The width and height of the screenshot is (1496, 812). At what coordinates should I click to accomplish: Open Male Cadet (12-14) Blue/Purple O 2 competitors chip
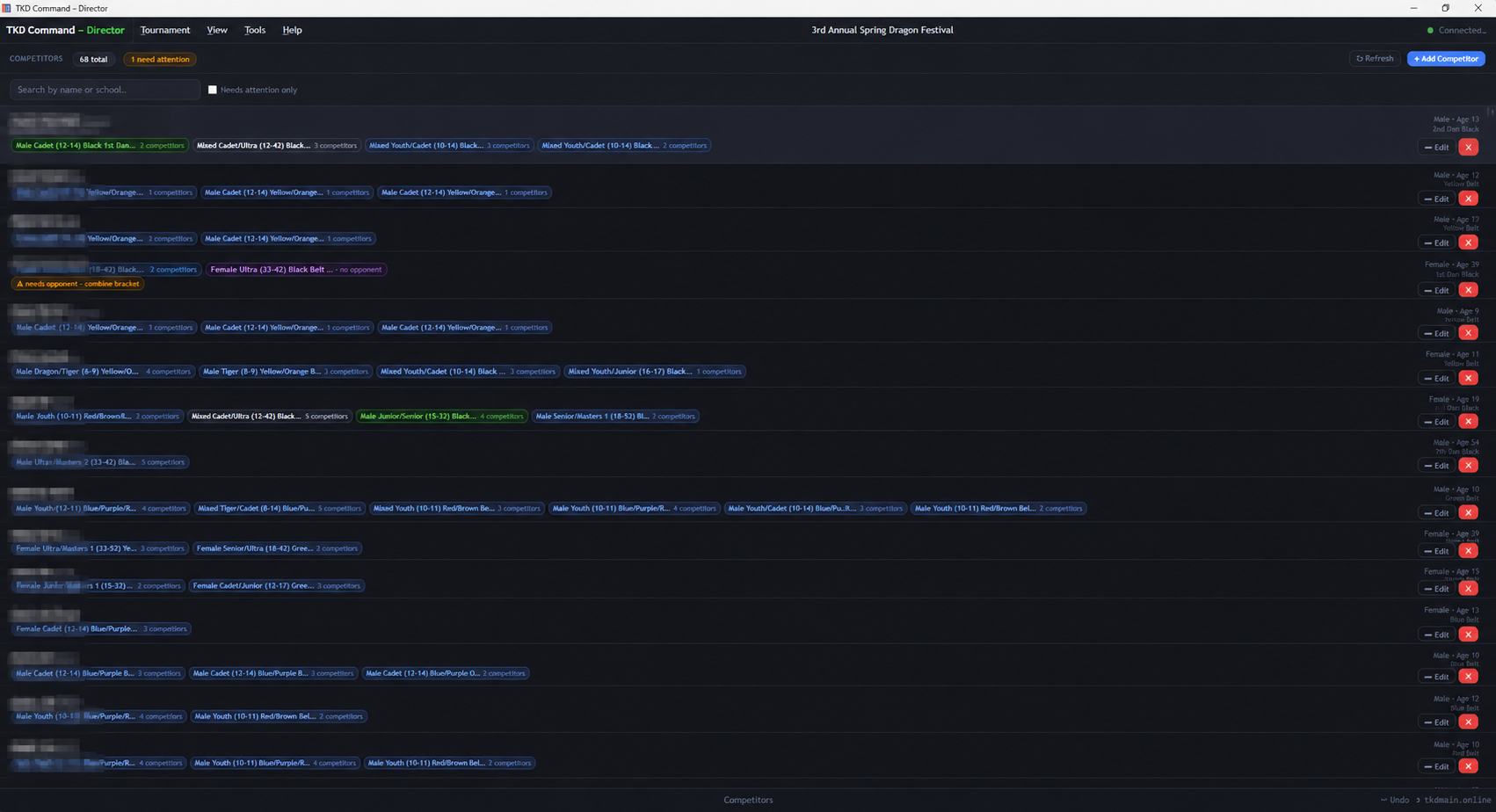[446, 674]
